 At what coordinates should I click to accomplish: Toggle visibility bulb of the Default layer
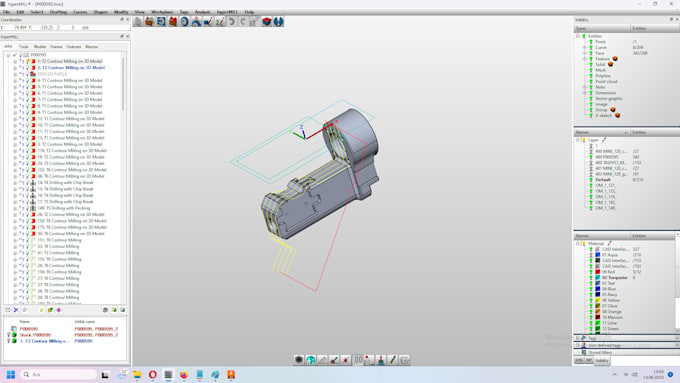591,180
